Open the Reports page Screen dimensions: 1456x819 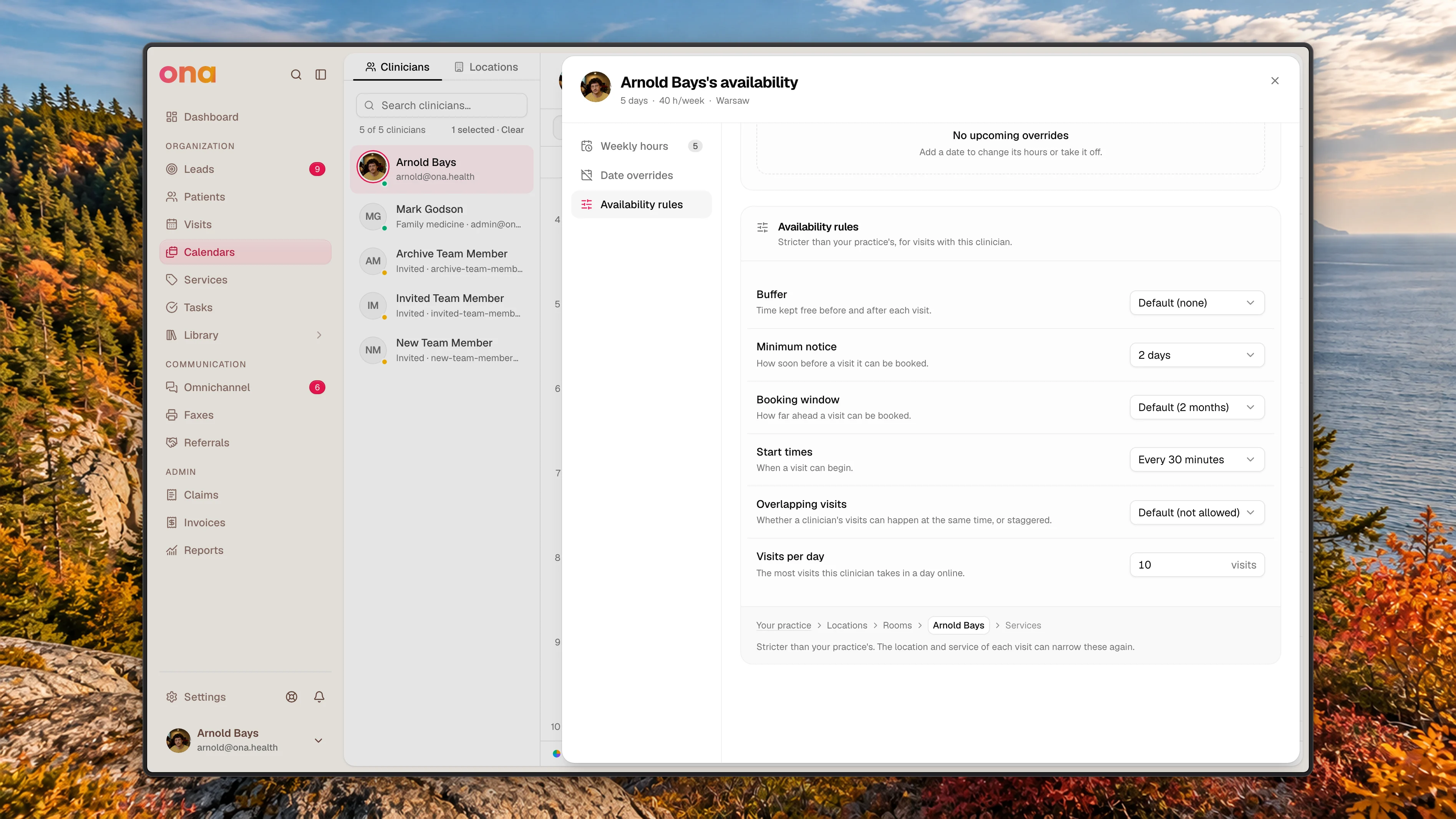coord(245,550)
